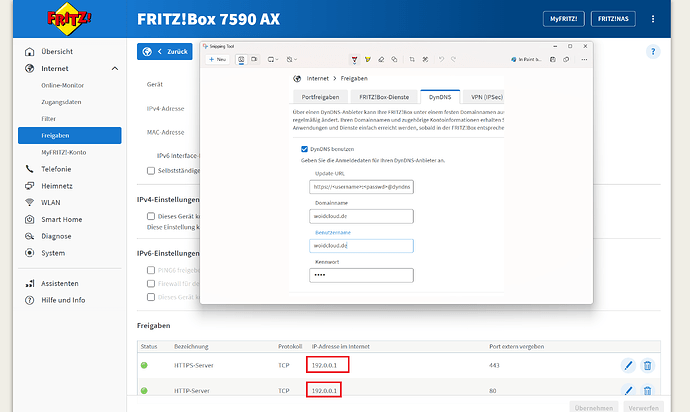
Task: Open Übersicht in the sidebar
Action: pyautogui.click(x=57, y=52)
